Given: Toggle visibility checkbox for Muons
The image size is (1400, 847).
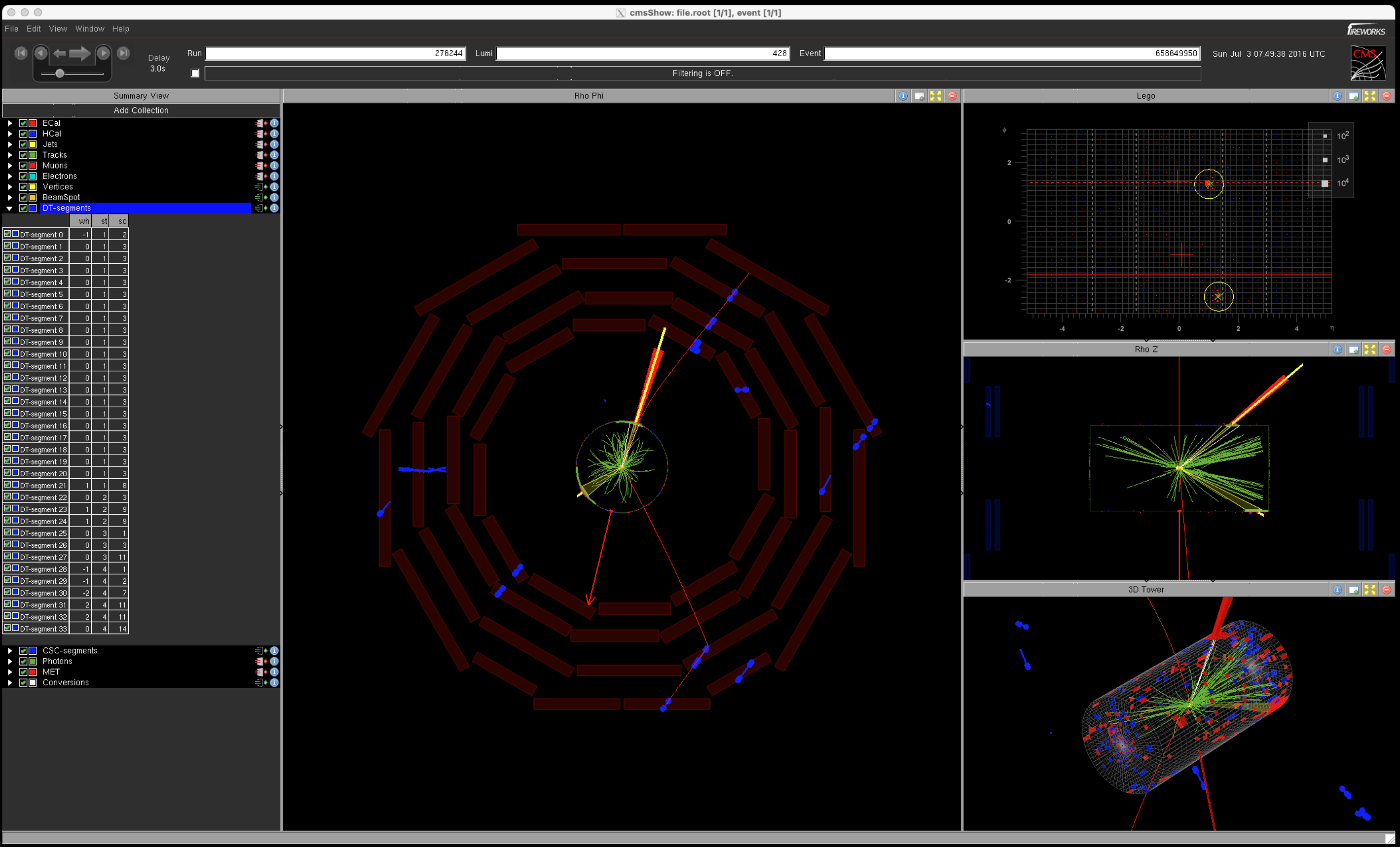Looking at the screenshot, I should pos(23,166).
